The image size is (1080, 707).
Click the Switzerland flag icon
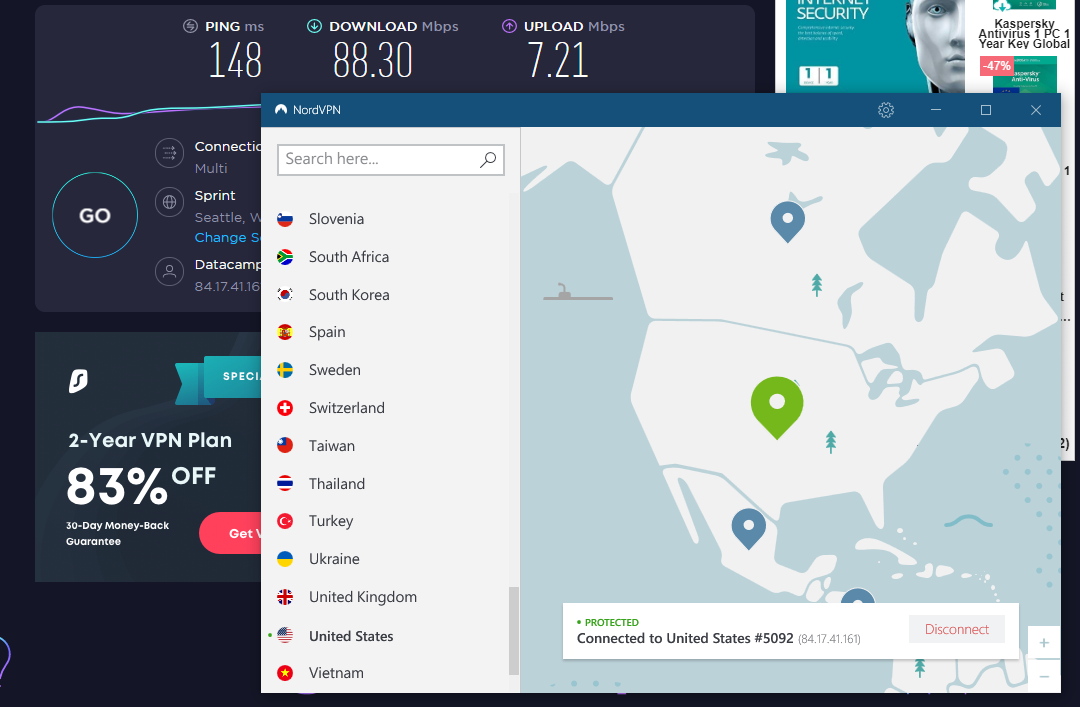pyautogui.click(x=285, y=408)
